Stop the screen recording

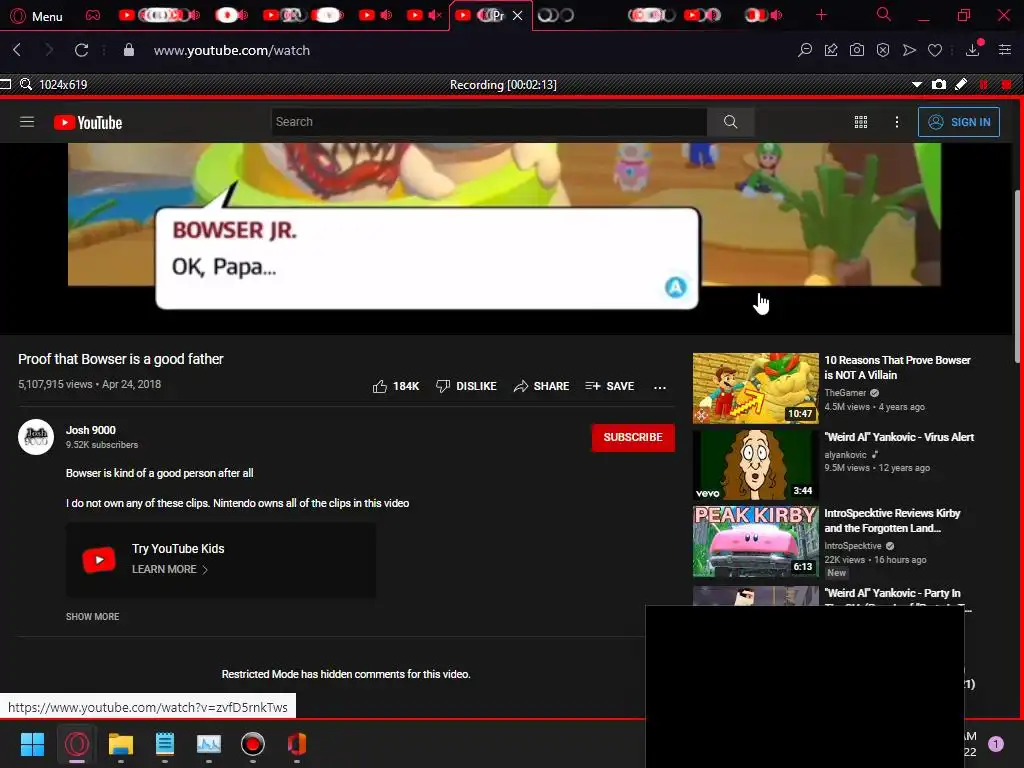tap(1006, 84)
